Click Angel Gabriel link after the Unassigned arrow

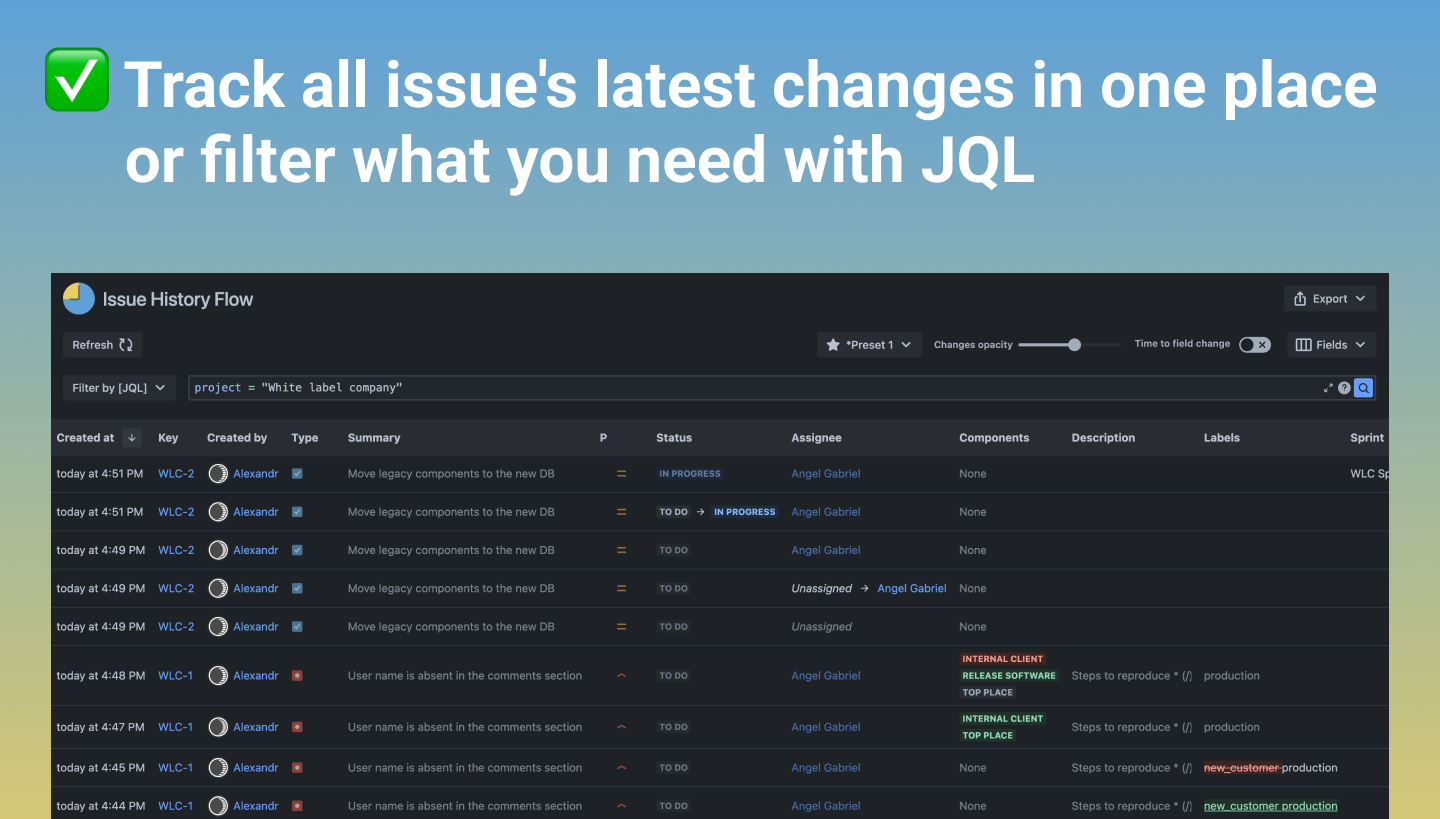click(x=912, y=589)
